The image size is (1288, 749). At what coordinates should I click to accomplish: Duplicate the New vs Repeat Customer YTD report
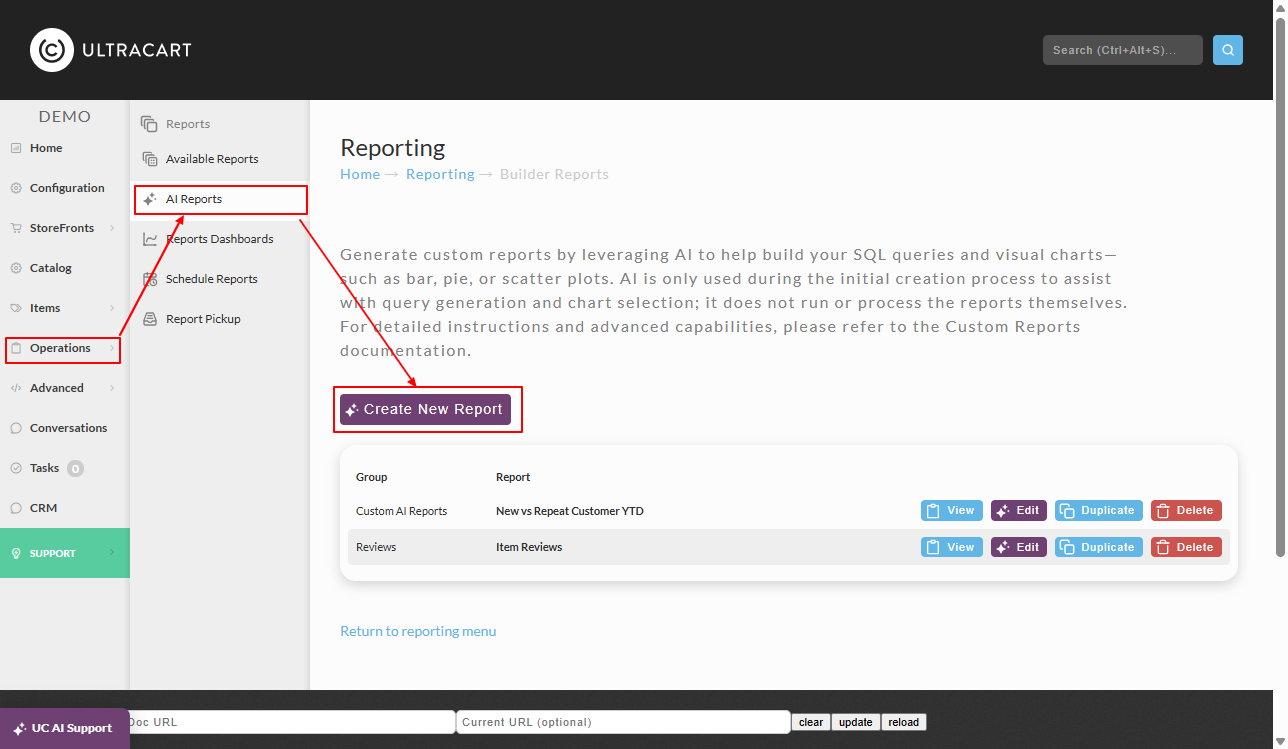coord(1099,510)
